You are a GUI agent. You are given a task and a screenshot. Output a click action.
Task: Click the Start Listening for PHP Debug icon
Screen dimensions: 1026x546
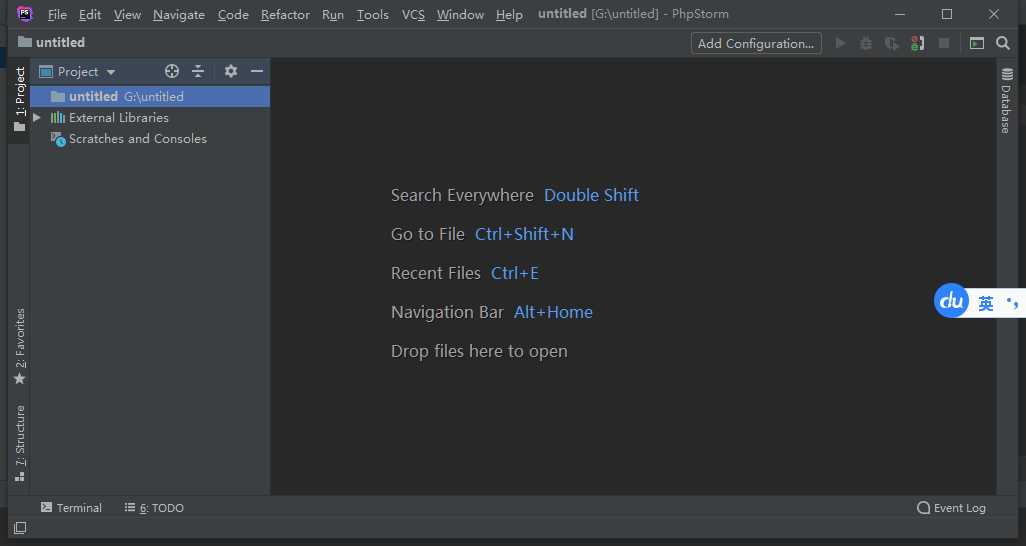917,43
